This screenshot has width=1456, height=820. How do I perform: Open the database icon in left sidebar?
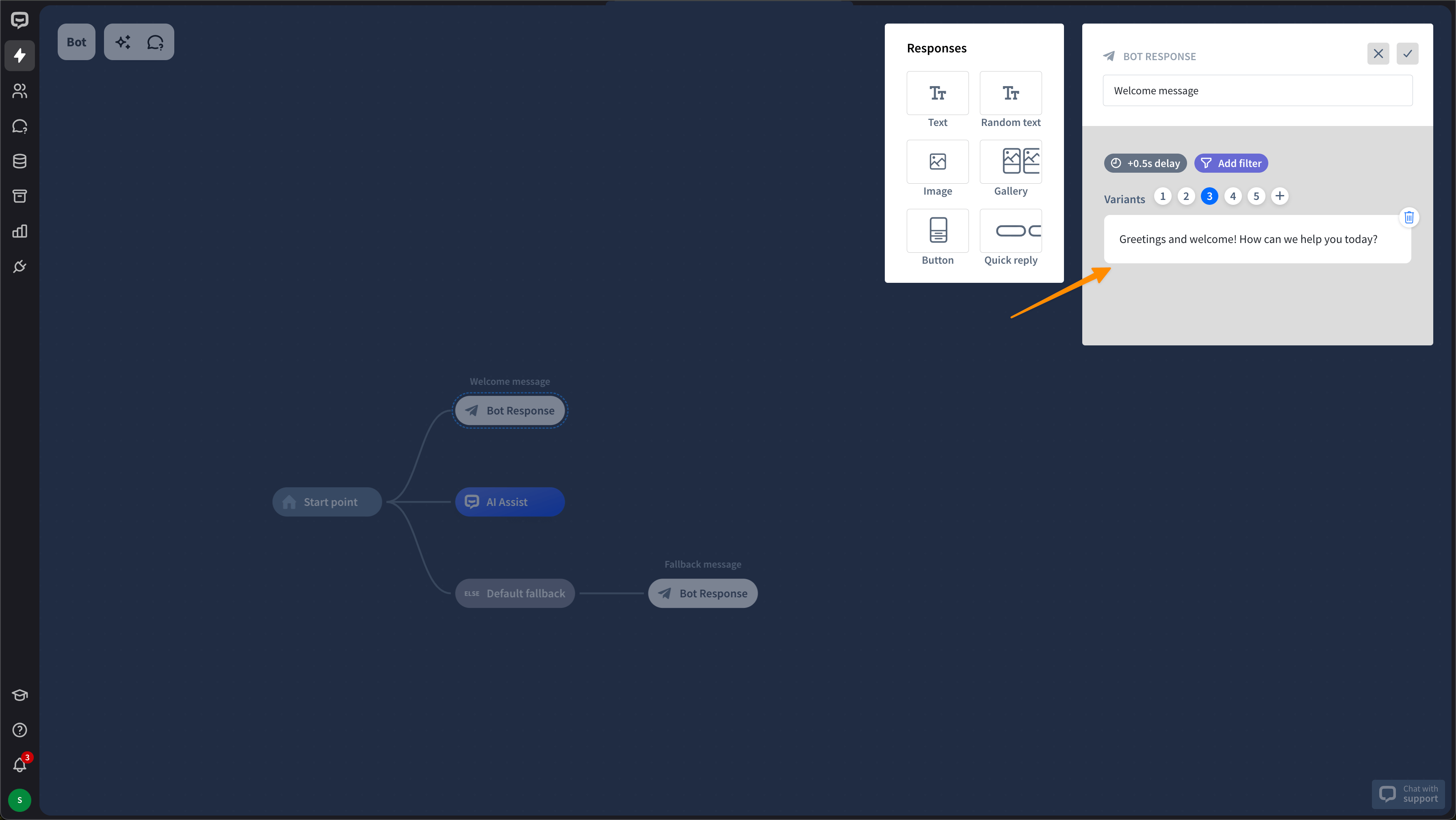point(20,161)
